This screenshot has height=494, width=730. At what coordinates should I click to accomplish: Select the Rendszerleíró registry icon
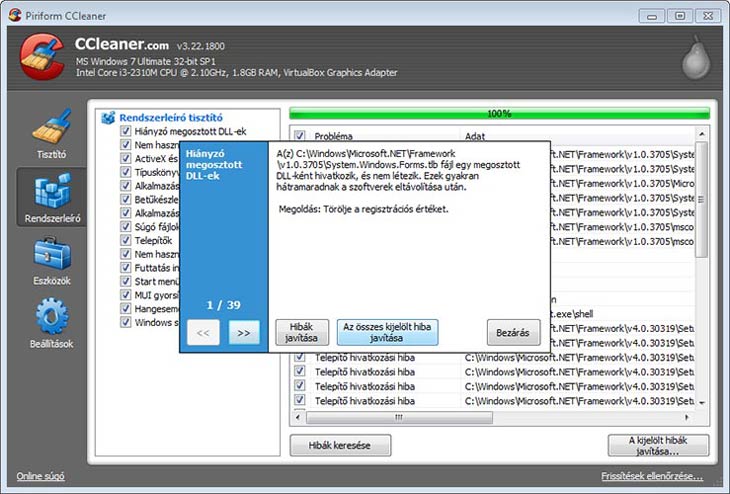[52, 196]
